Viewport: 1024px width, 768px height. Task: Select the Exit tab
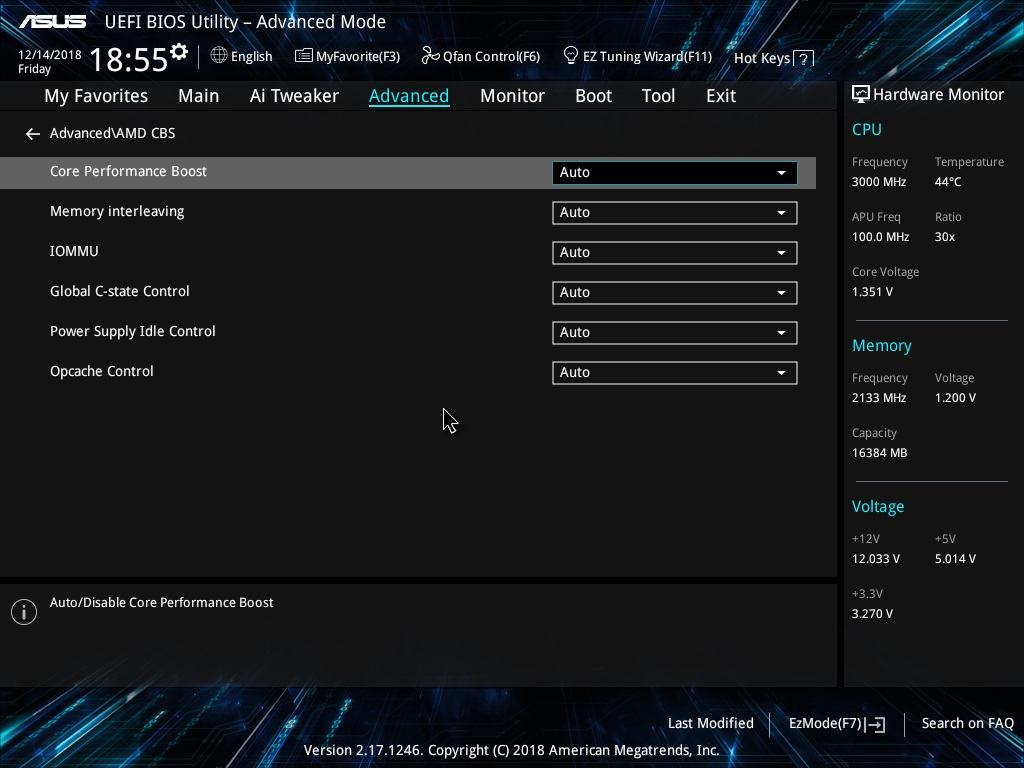pos(720,96)
